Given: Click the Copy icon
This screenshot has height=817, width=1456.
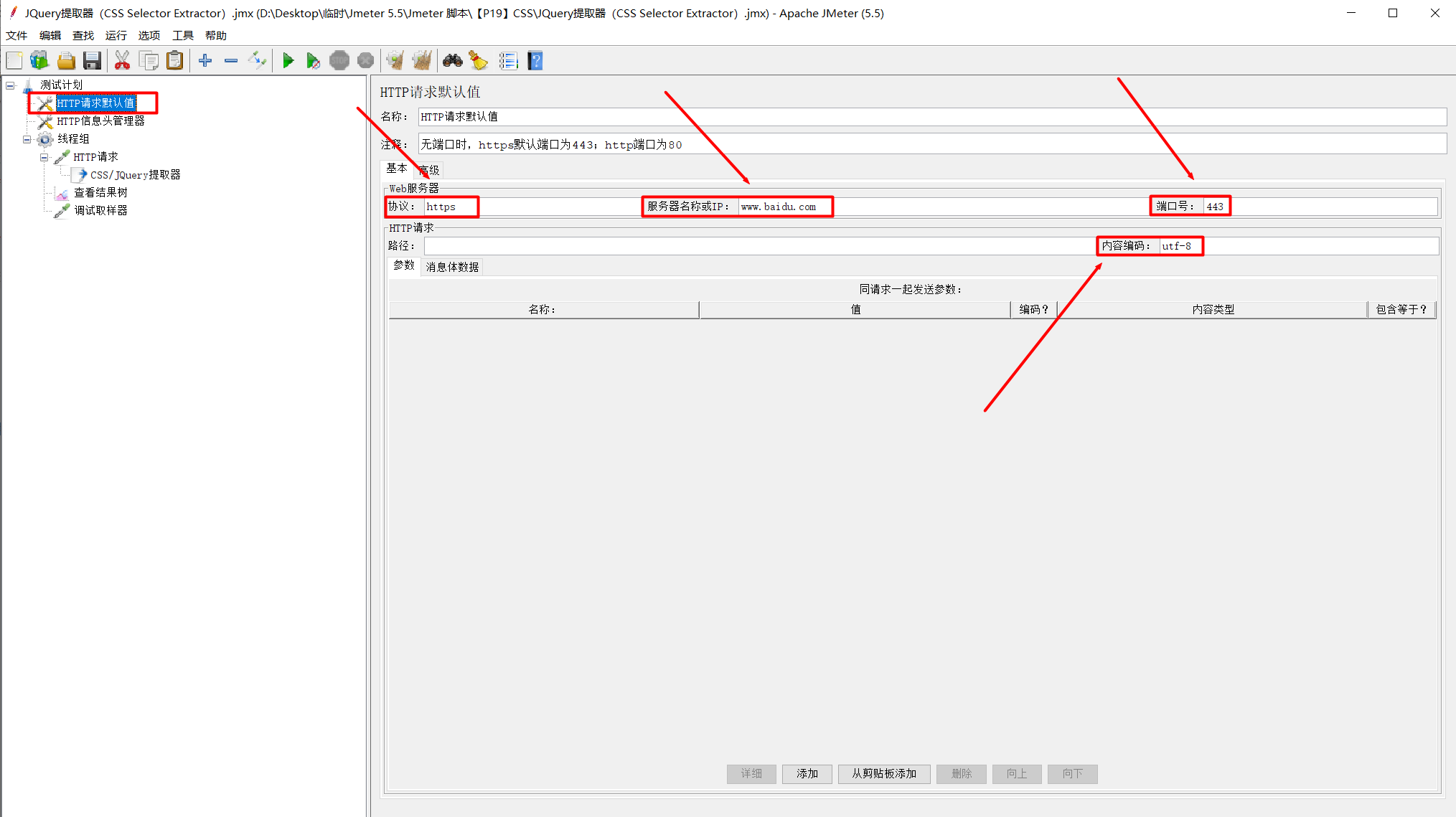Looking at the screenshot, I should tap(149, 61).
